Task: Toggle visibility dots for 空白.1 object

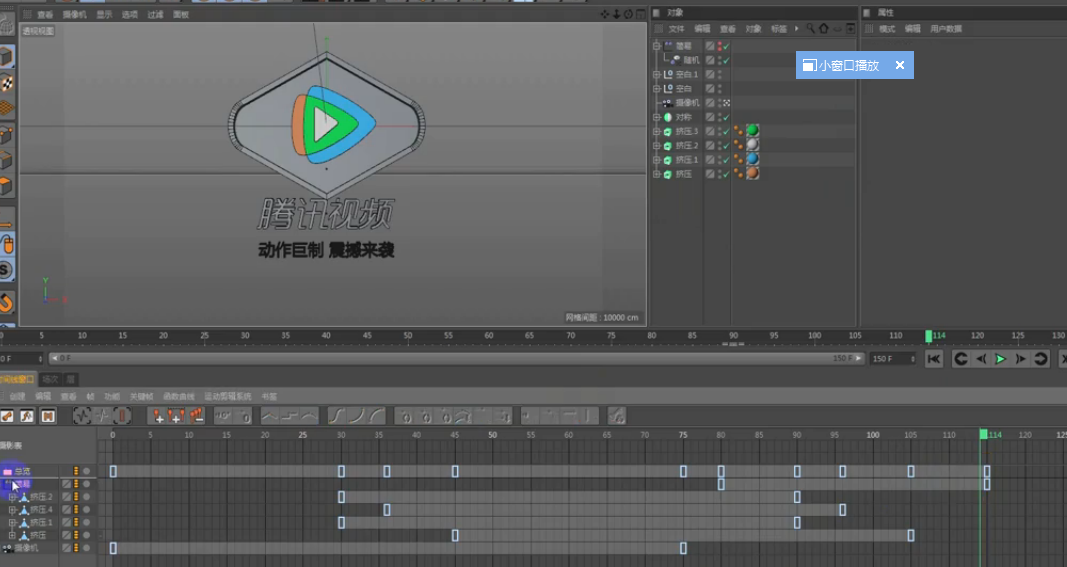Action: coord(719,74)
